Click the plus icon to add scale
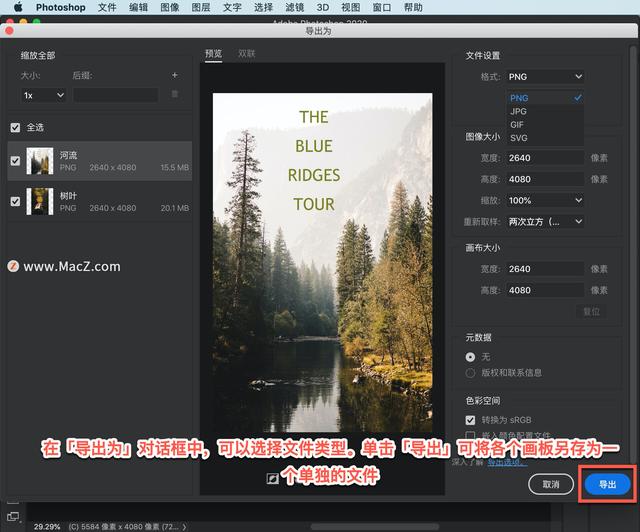The width and height of the screenshot is (640, 532). coord(174,75)
